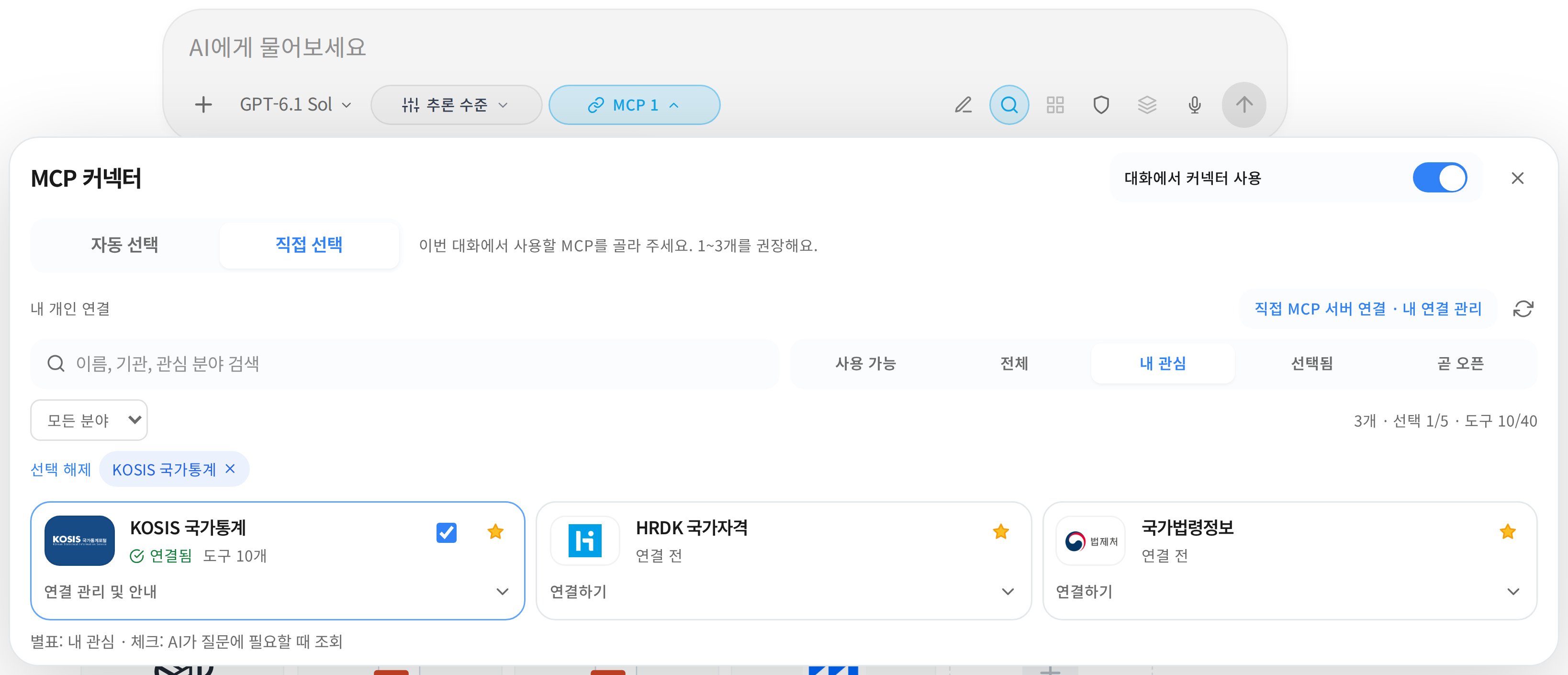The height and width of the screenshot is (675, 1568).
Task: Expand 연결하기 on HRDK 국가자격 card
Action: (x=783, y=591)
